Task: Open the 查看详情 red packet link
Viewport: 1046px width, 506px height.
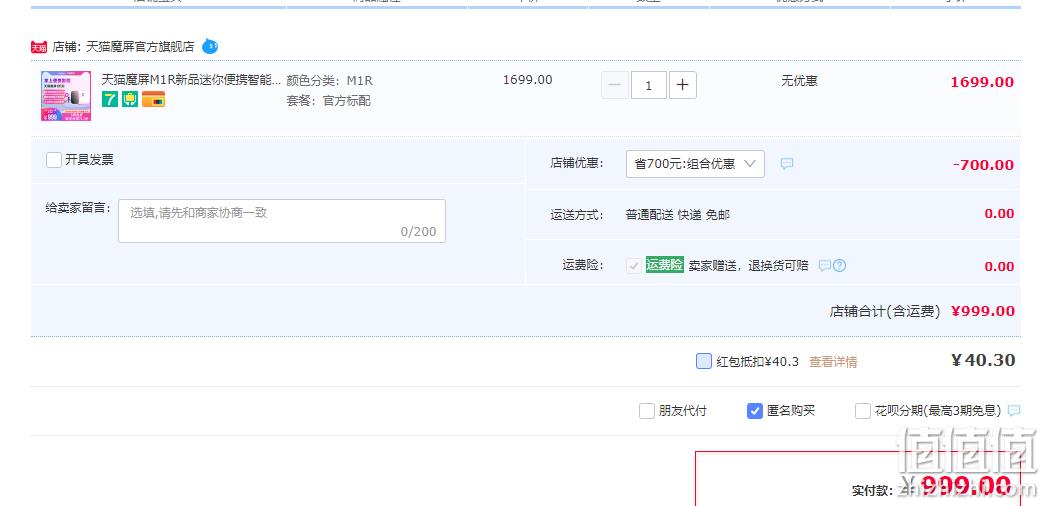Action: point(833,362)
